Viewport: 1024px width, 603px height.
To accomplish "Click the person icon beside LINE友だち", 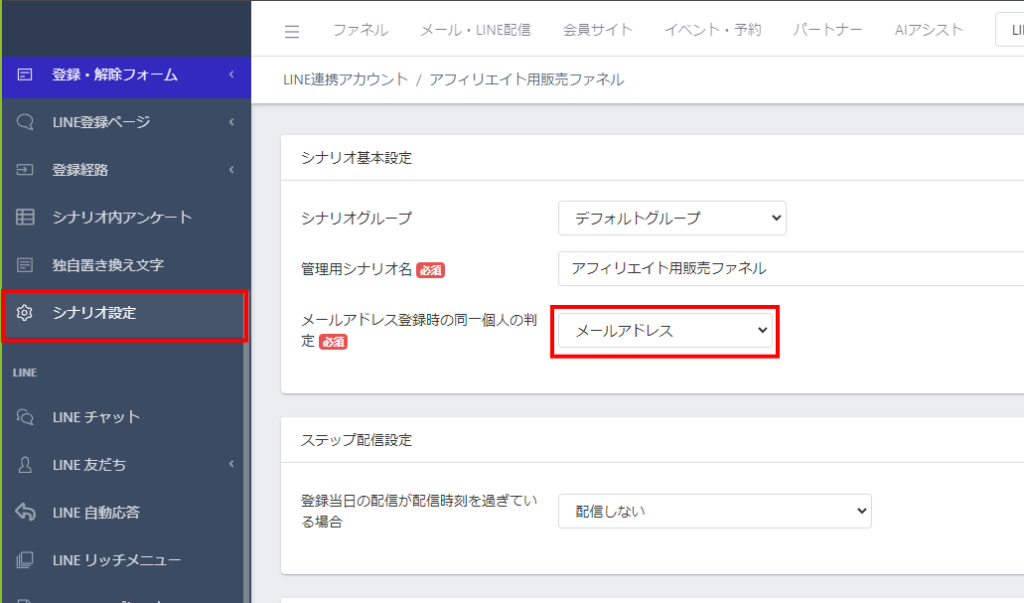I will (x=26, y=465).
